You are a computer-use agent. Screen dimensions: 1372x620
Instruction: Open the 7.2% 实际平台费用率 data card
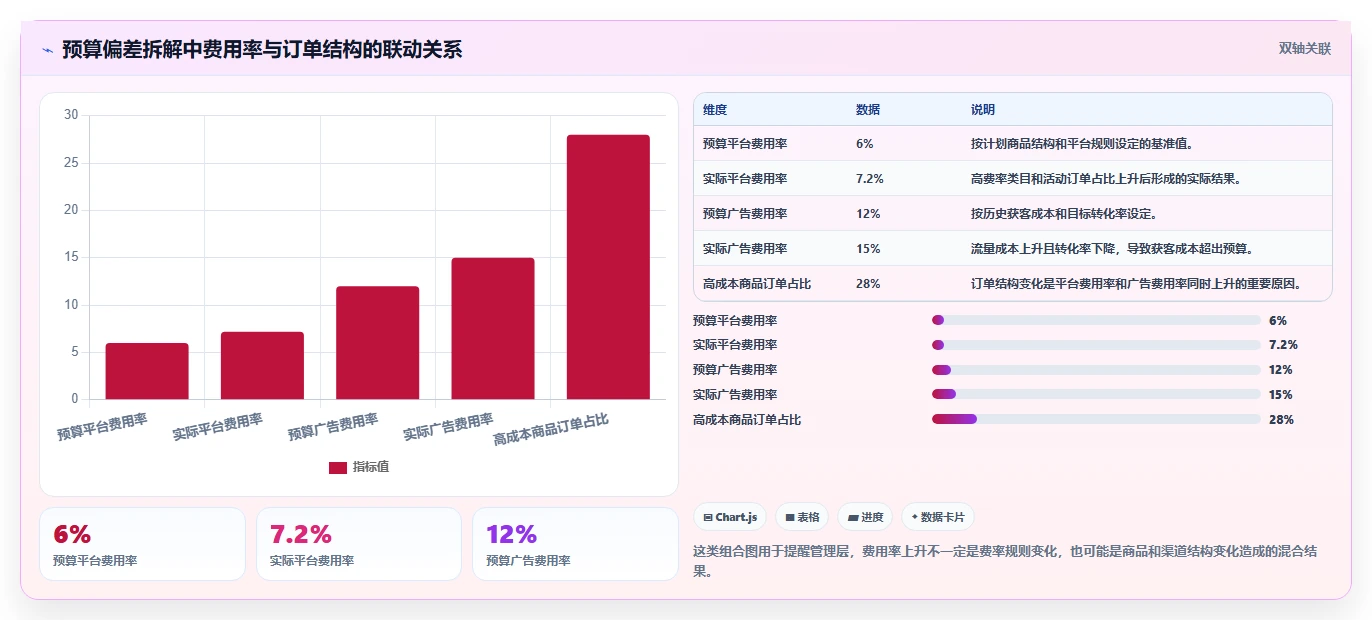pyautogui.click(x=359, y=544)
